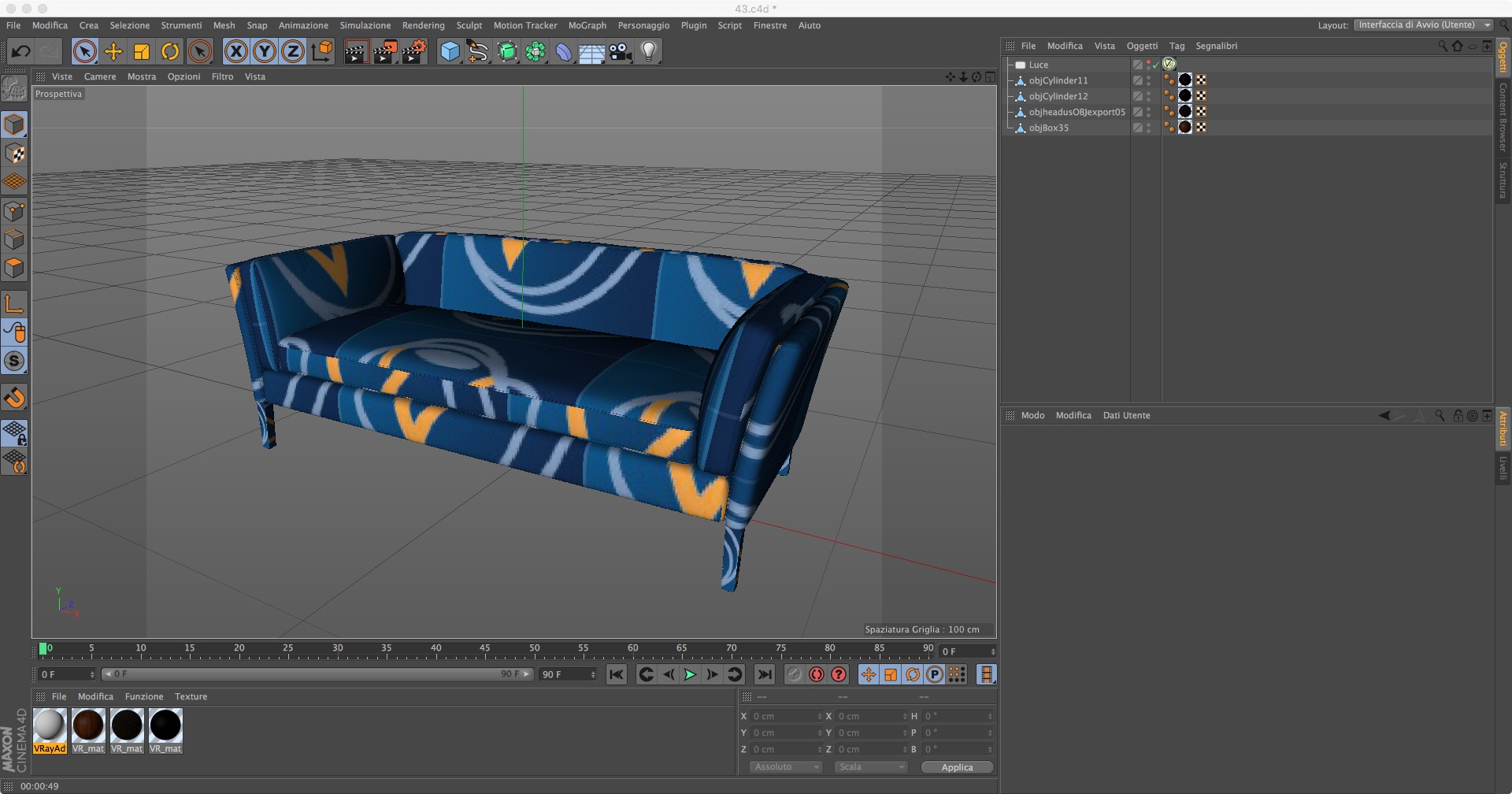Toggle position keyframe recording button

868,674
